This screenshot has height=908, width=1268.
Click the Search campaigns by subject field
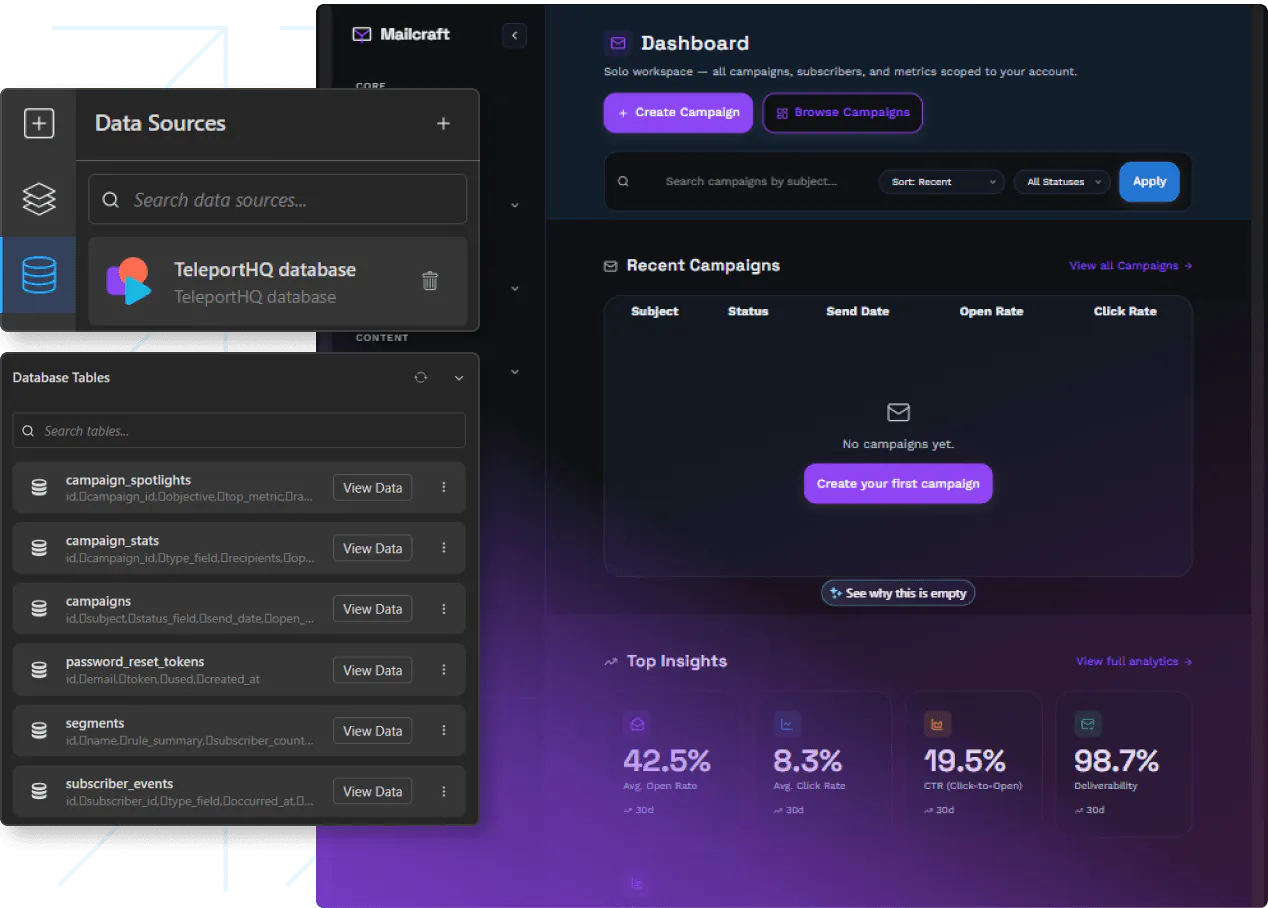[x=751, y=182]
